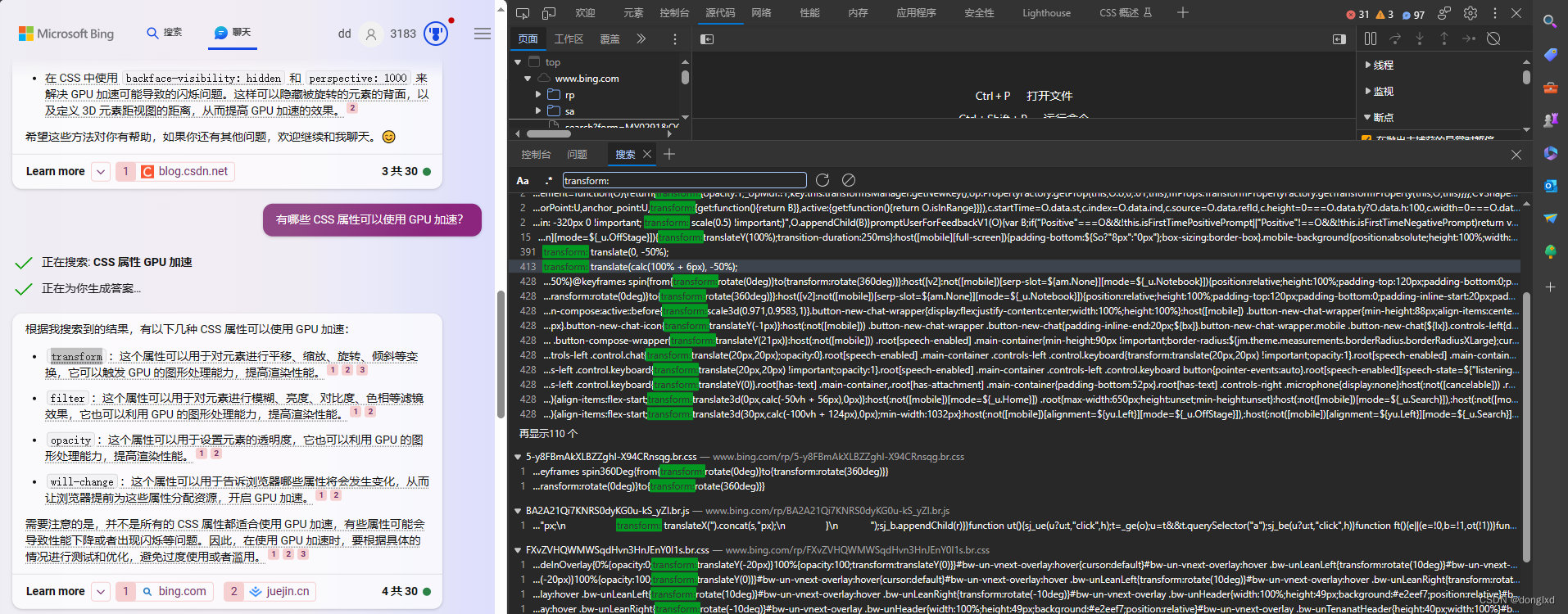The image size is (1568, 614).
Task: Close the 搜索 drawer tab
Action: [647, 154]
